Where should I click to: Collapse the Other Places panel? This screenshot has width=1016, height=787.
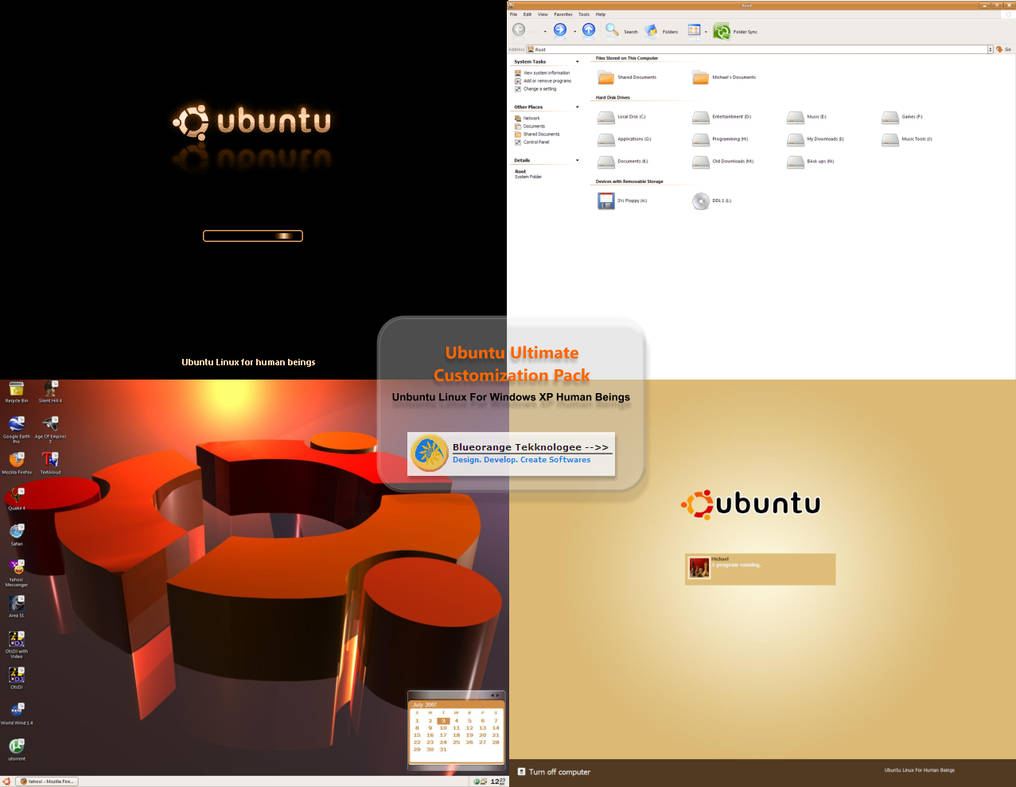coord(577,106)
